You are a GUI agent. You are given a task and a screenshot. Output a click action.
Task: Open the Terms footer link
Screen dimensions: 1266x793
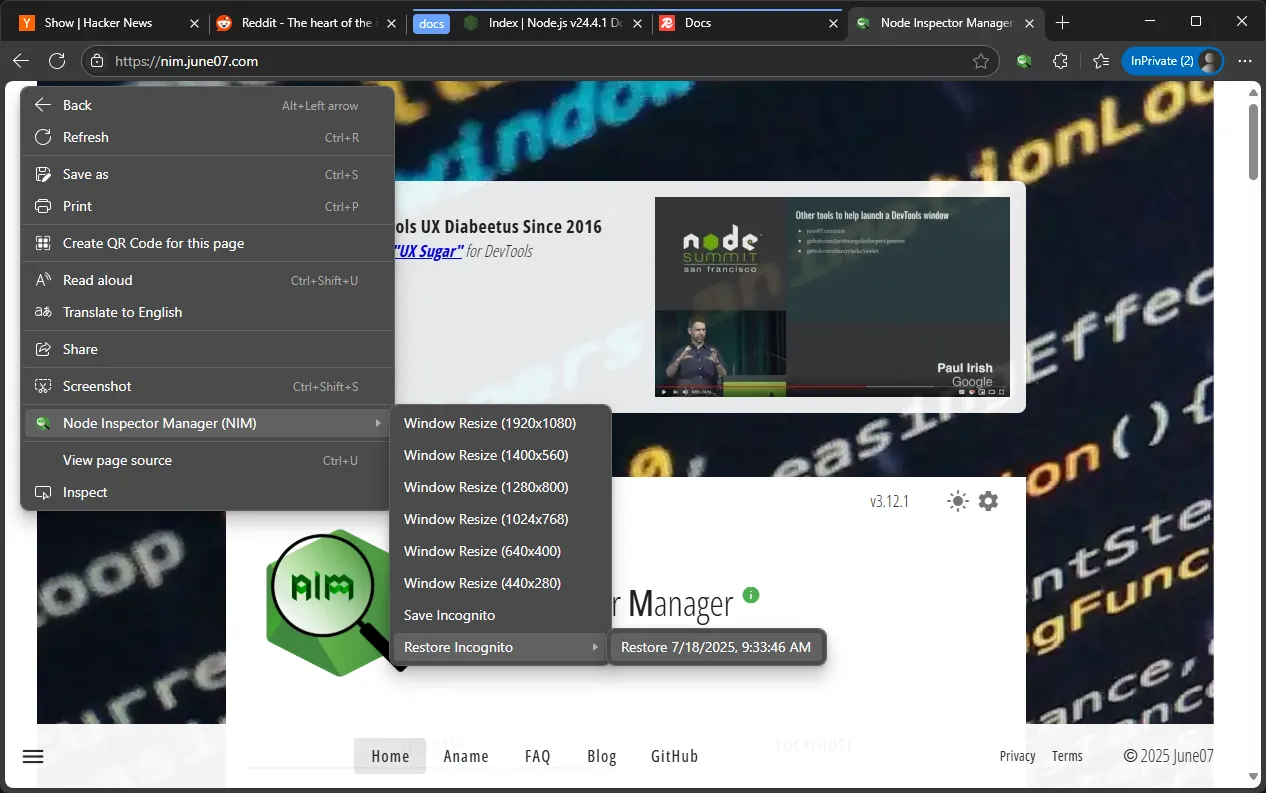[x=1067, y=756]
